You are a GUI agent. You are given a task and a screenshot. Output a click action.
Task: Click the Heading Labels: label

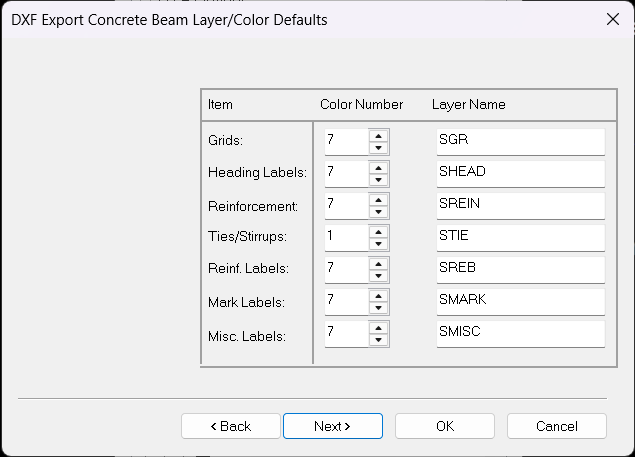click(258, 172)
